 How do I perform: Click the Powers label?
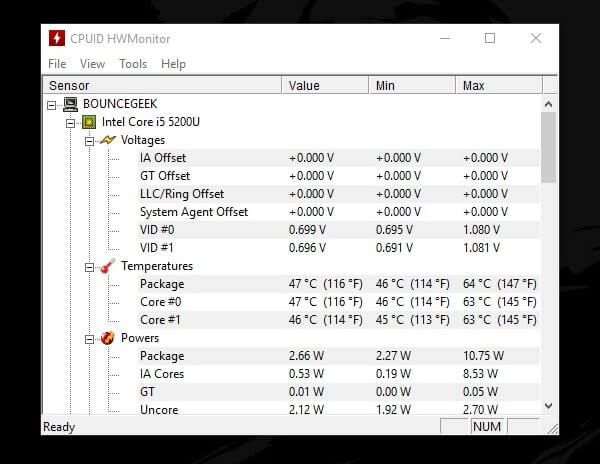140,338
